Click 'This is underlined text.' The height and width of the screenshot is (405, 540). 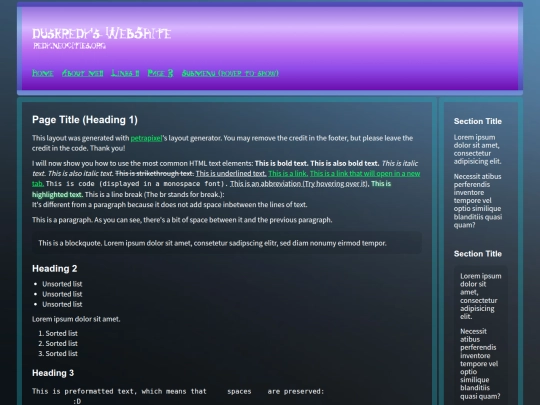tap(231, 174)
